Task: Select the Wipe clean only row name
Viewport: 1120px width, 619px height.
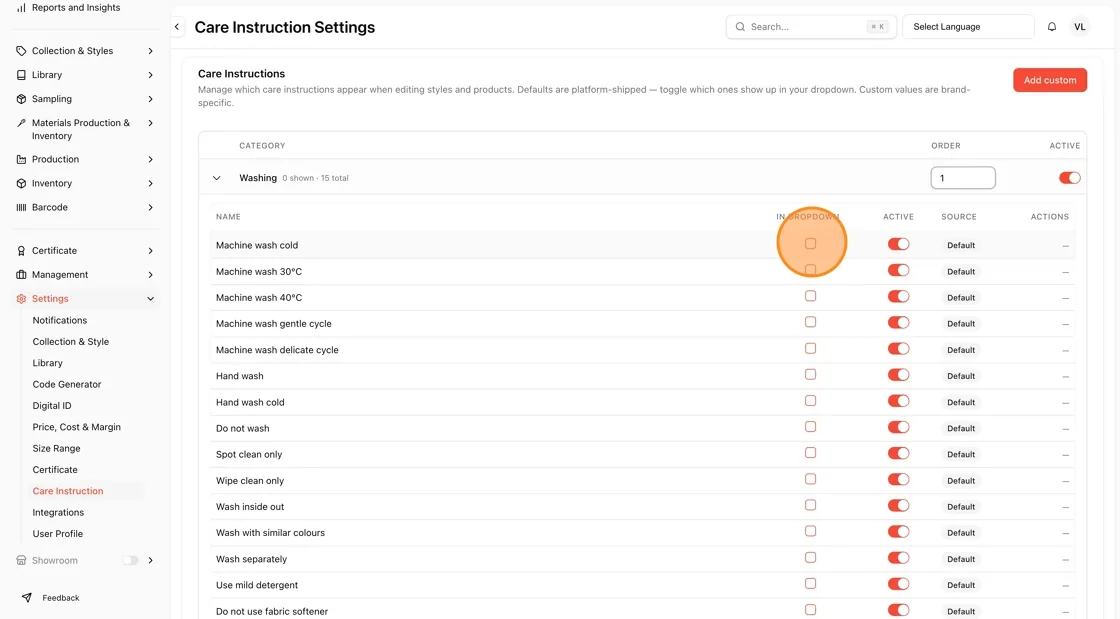Action: click(249, 480)
